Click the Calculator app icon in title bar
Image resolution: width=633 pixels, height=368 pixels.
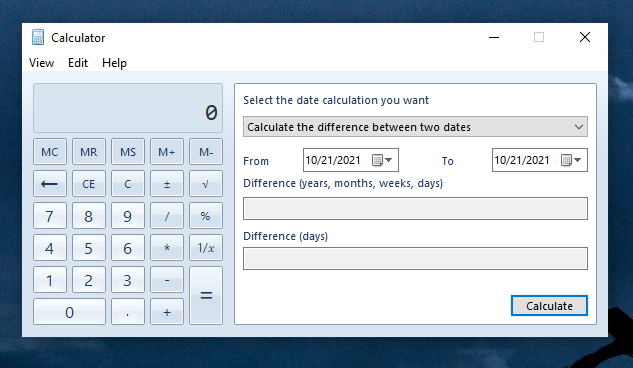(x=38, y=37)
